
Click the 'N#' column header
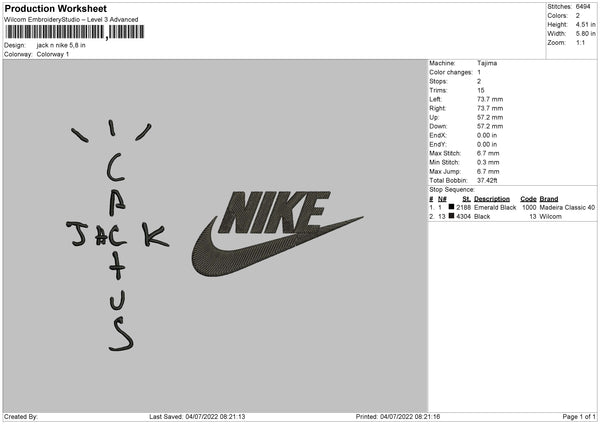click(x=442, y=199)
